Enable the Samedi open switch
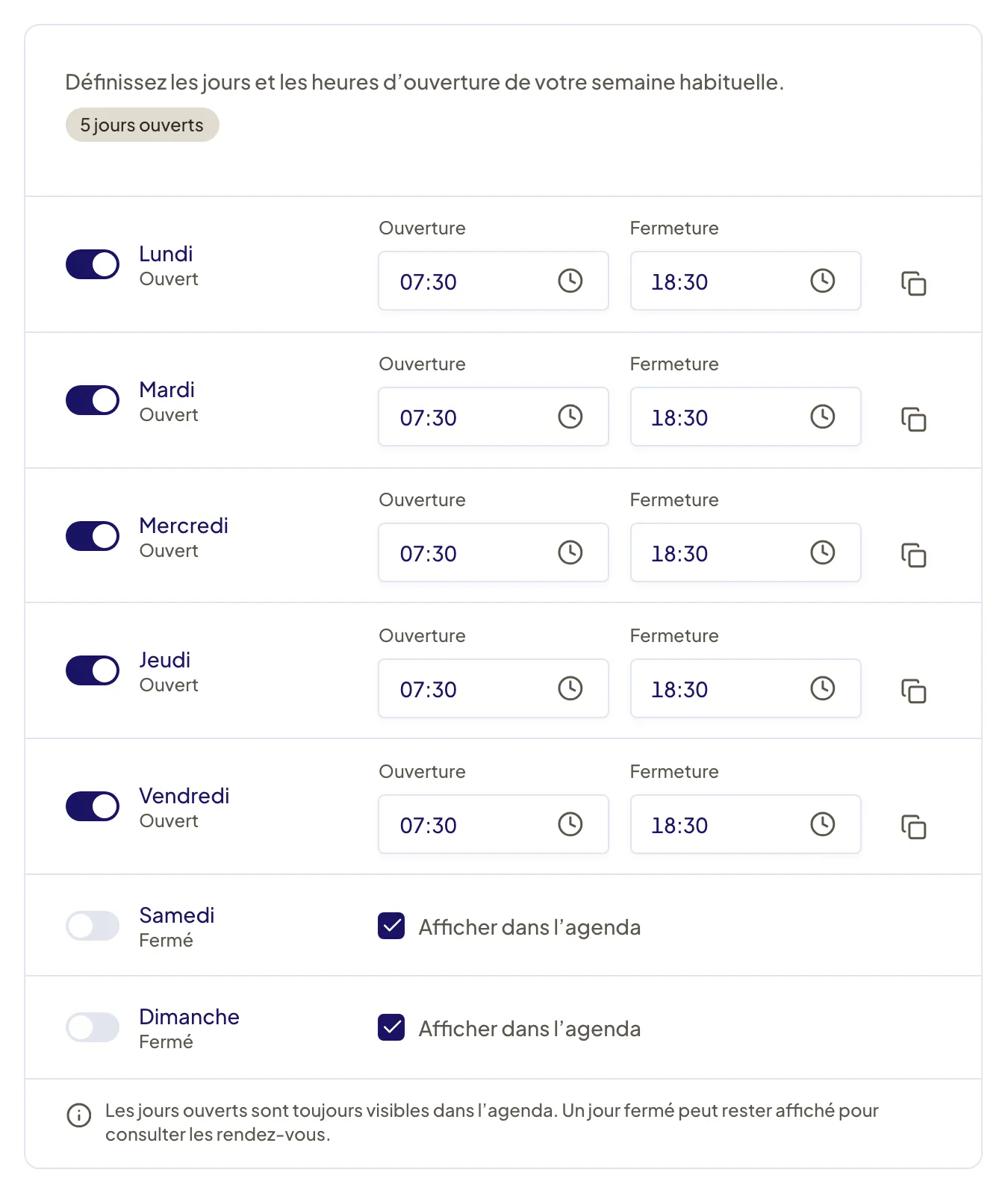The width and height of the screenshot is (1008, 1193). (x=93, y=926)
